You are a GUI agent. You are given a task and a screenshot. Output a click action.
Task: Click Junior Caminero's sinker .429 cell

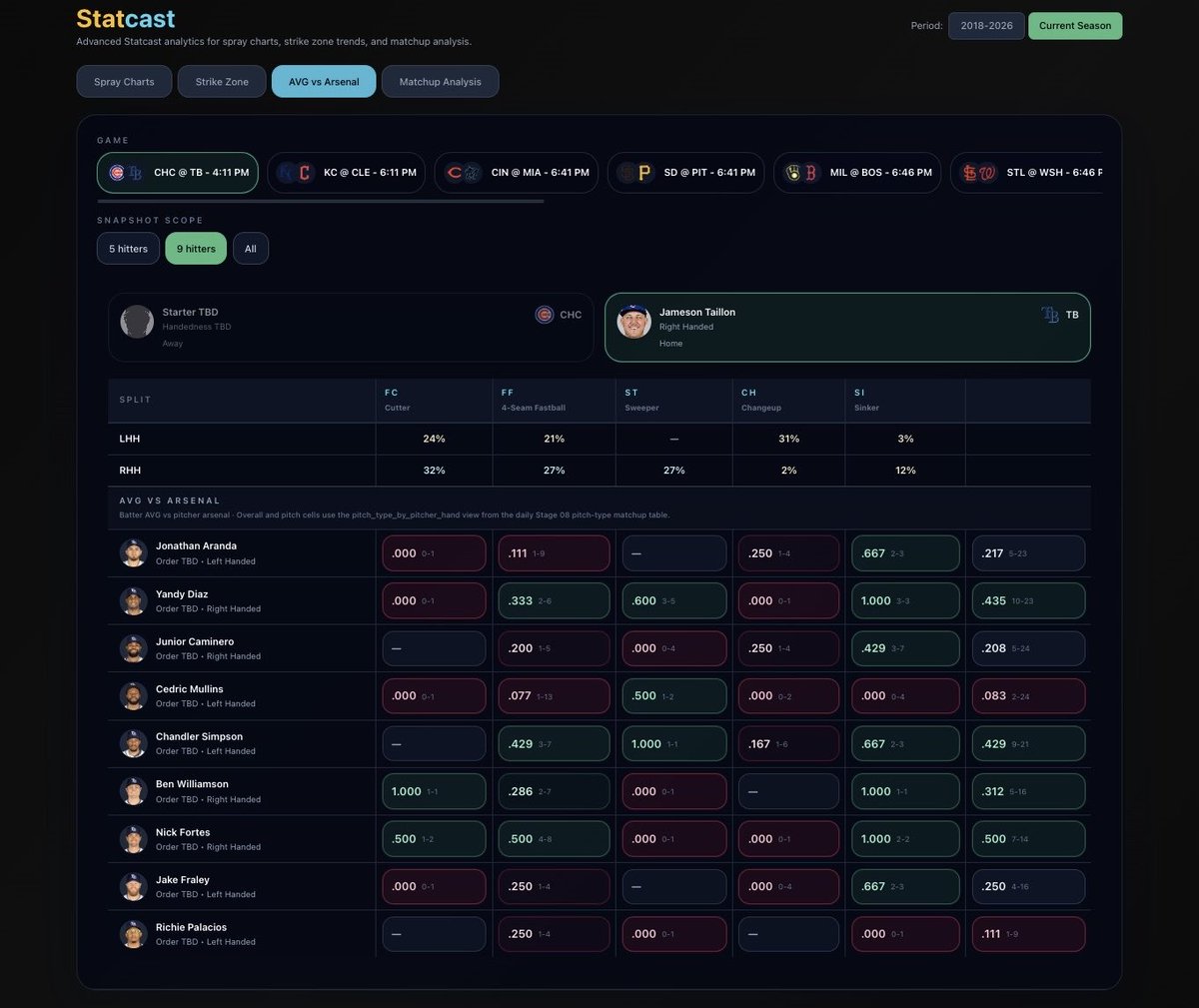(x=905, y=648)
